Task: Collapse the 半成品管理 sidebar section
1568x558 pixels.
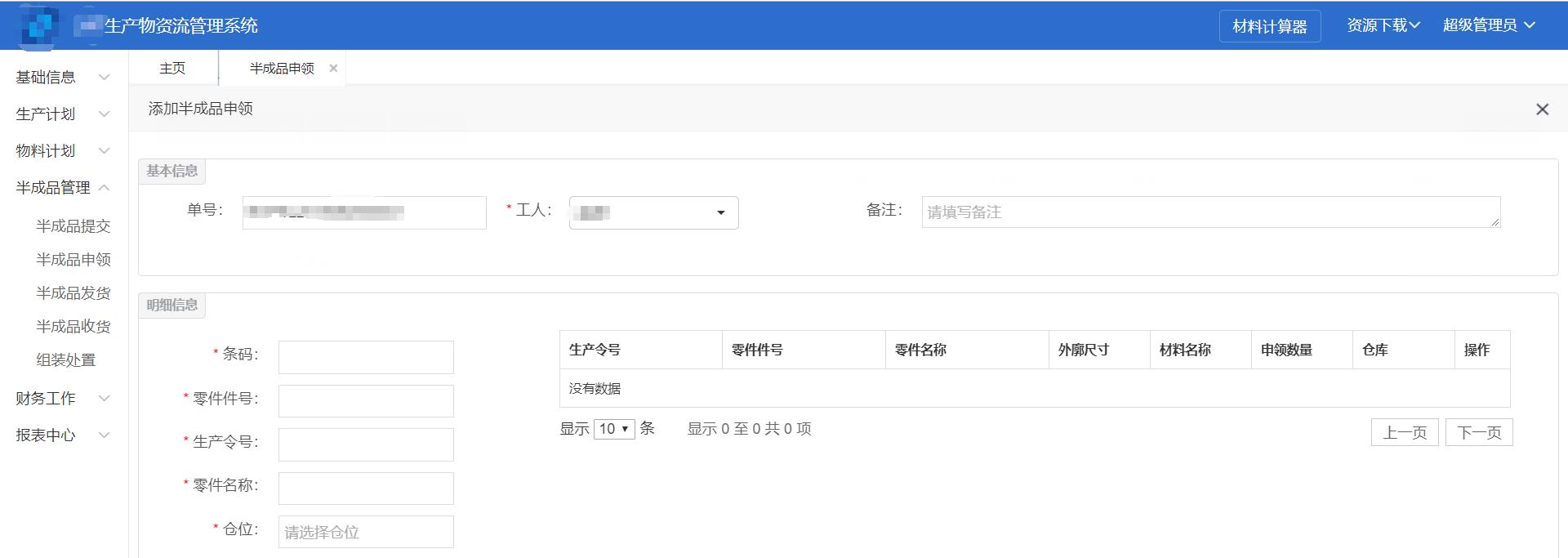Action: [62, 187]
